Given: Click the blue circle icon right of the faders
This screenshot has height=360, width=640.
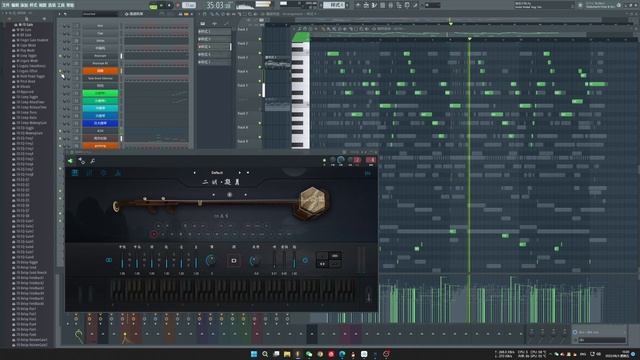Looking at the screenshot, I should tap(305, 260).
